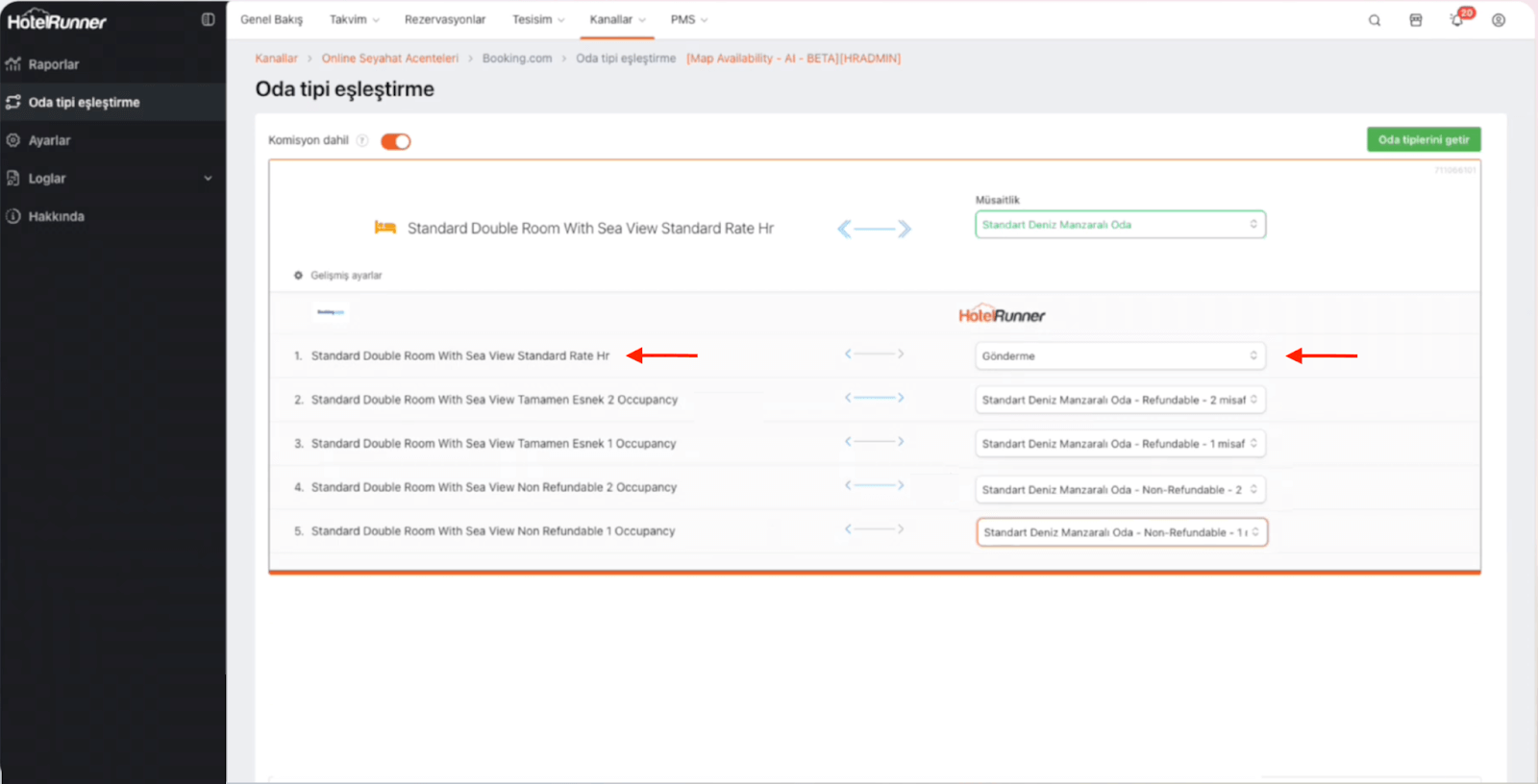The image size is (1538, 784).
Task: Open the Gönderme rate dropdown
Action: 1120,356
